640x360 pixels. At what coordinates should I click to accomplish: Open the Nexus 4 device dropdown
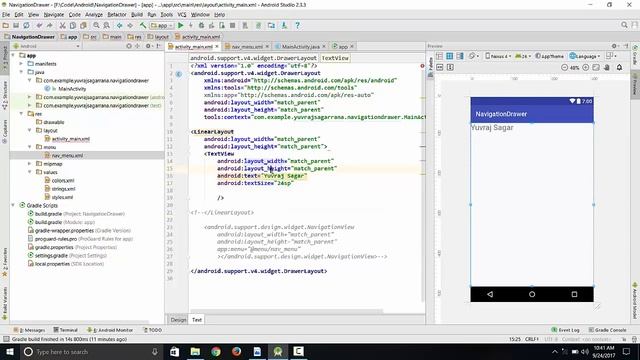(x=498, y=56)
